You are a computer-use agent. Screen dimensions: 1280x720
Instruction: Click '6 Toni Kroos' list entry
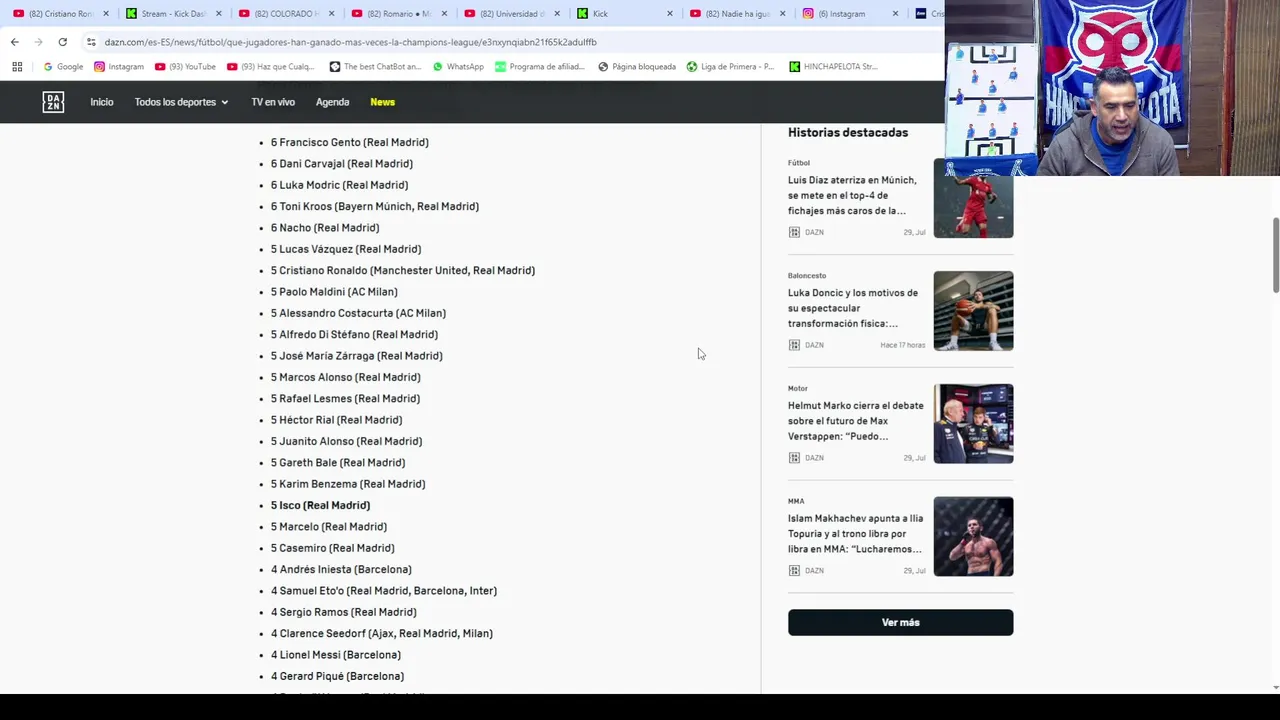(375, 206)
